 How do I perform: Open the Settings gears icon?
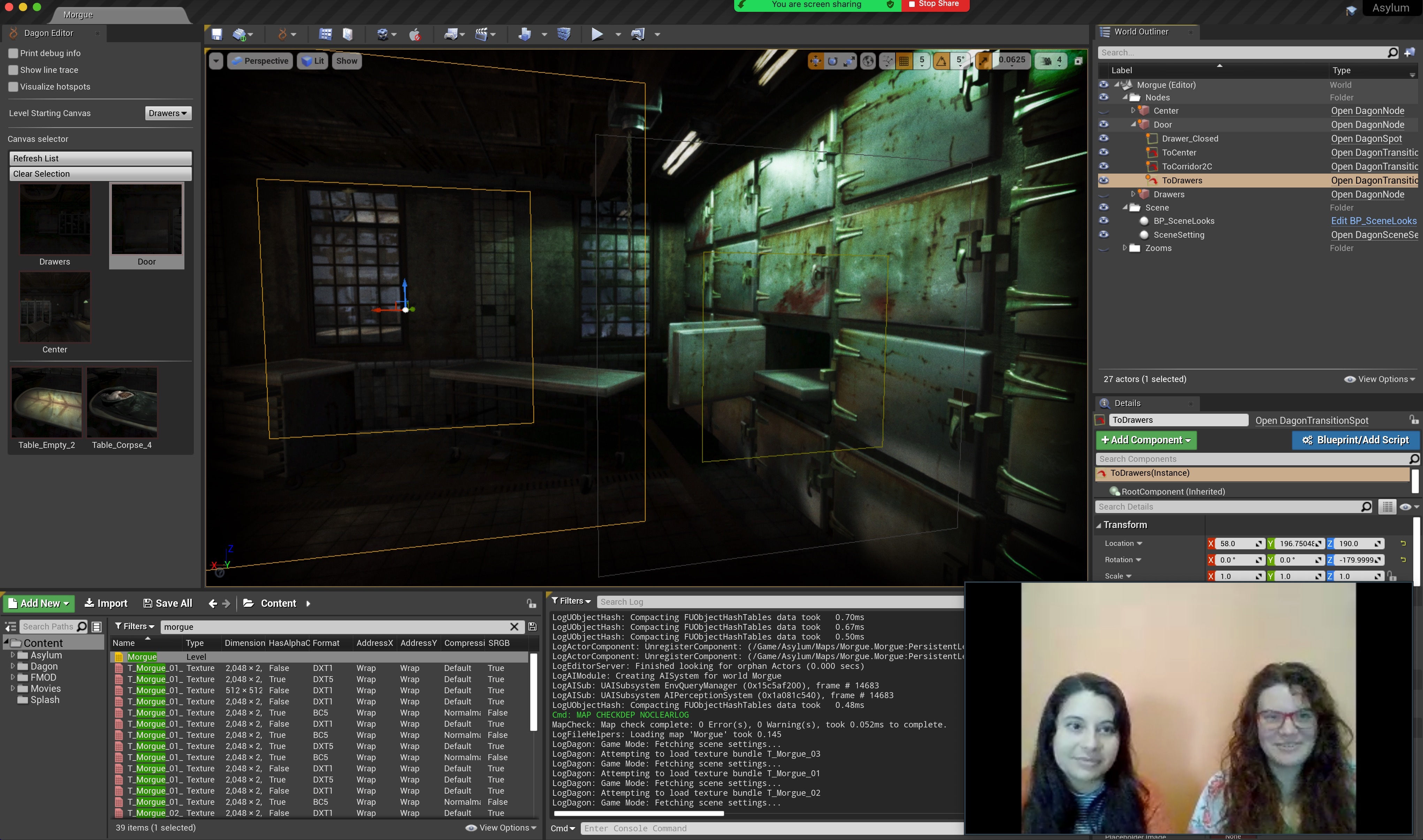coord(383,35)
